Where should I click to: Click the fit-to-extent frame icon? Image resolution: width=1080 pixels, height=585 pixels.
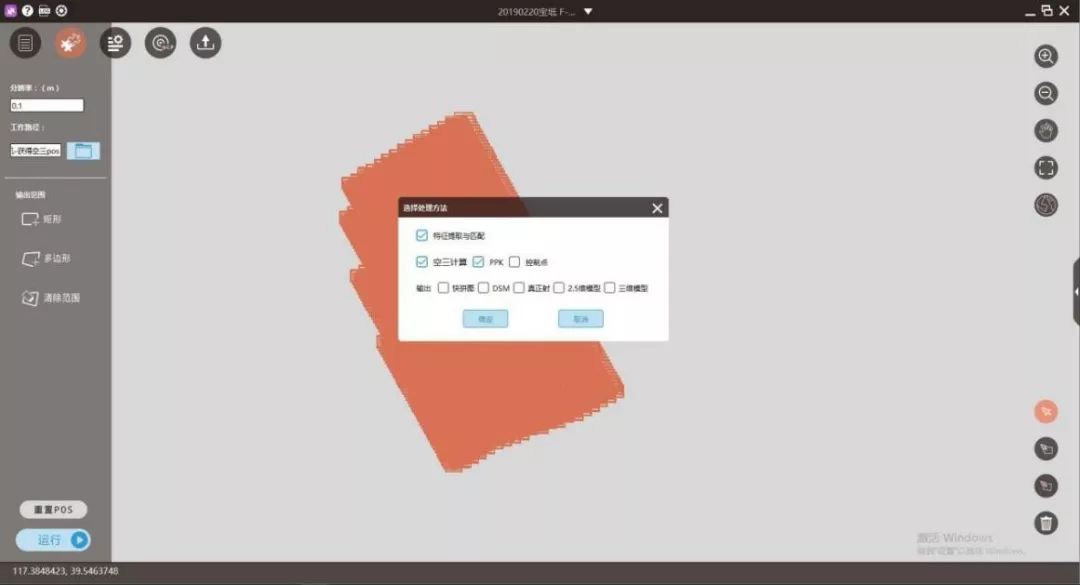(x=1046, y=168)
